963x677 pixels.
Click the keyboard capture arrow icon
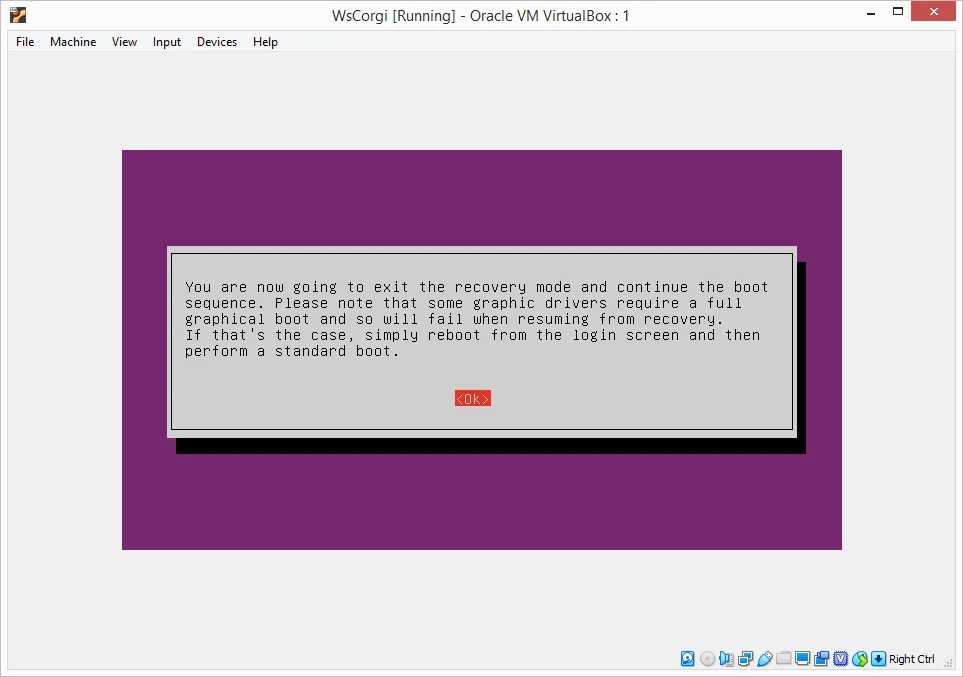[x=879, y=659]
